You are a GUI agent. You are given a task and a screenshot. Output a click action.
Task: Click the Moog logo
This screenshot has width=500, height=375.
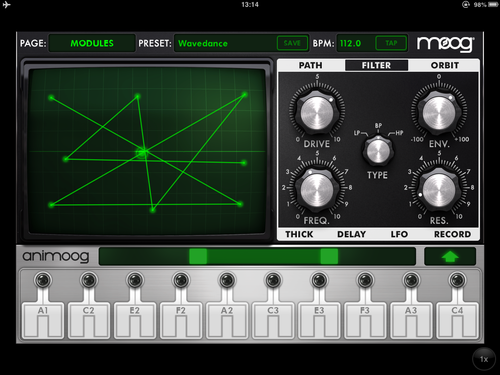(445, 44)
